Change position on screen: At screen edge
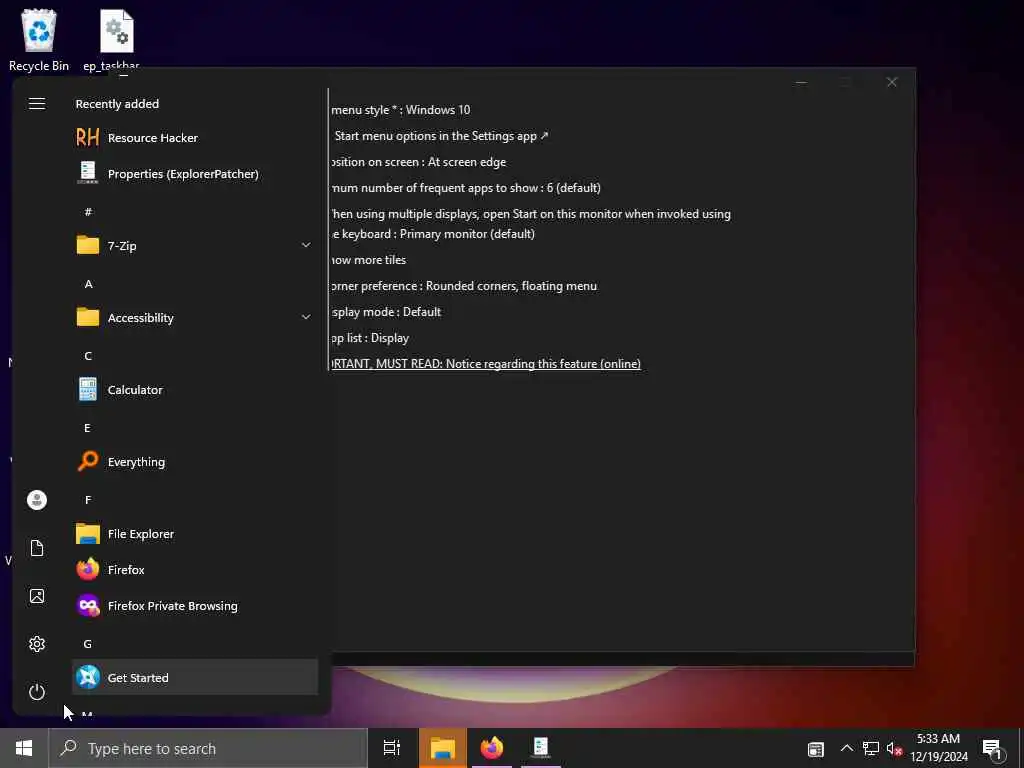 [x=418, y=162]
